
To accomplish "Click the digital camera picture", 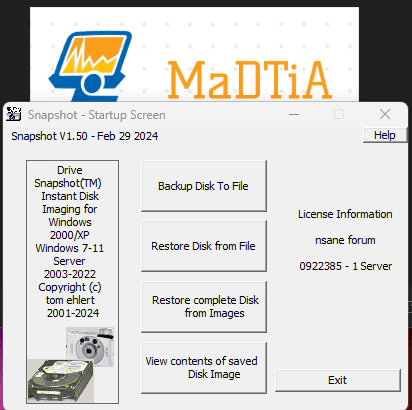I will point(90,347).
